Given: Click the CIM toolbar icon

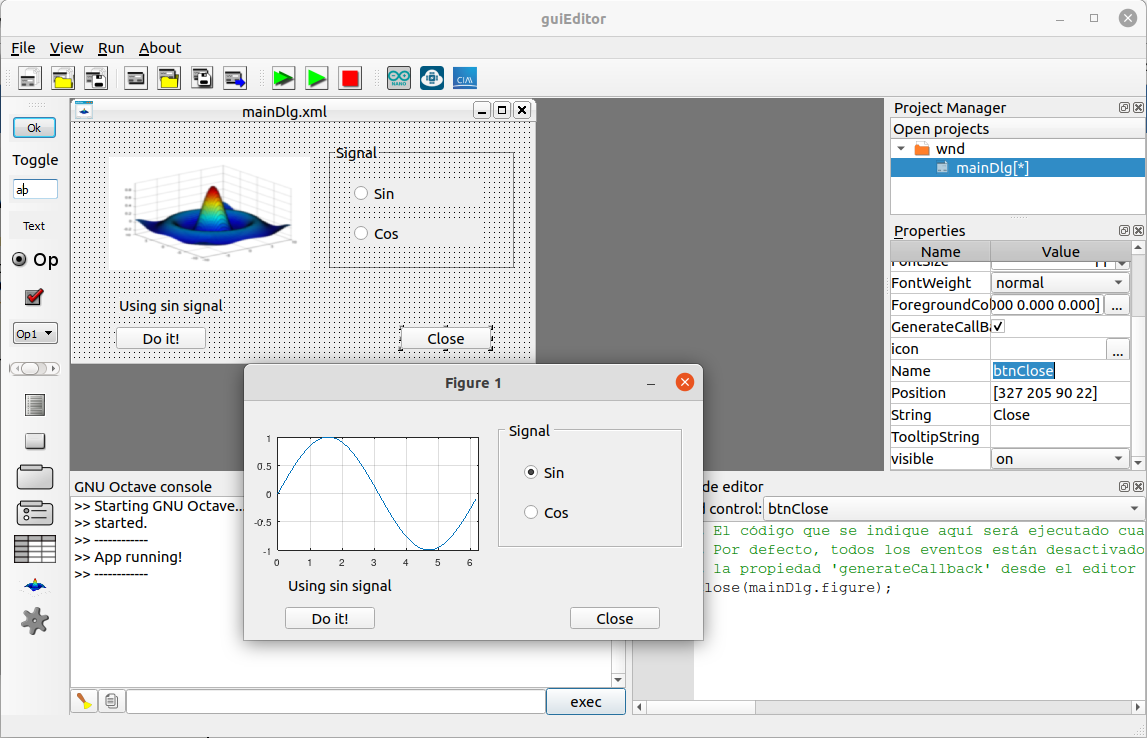Looking at the screenshot, I should (464, 78).
